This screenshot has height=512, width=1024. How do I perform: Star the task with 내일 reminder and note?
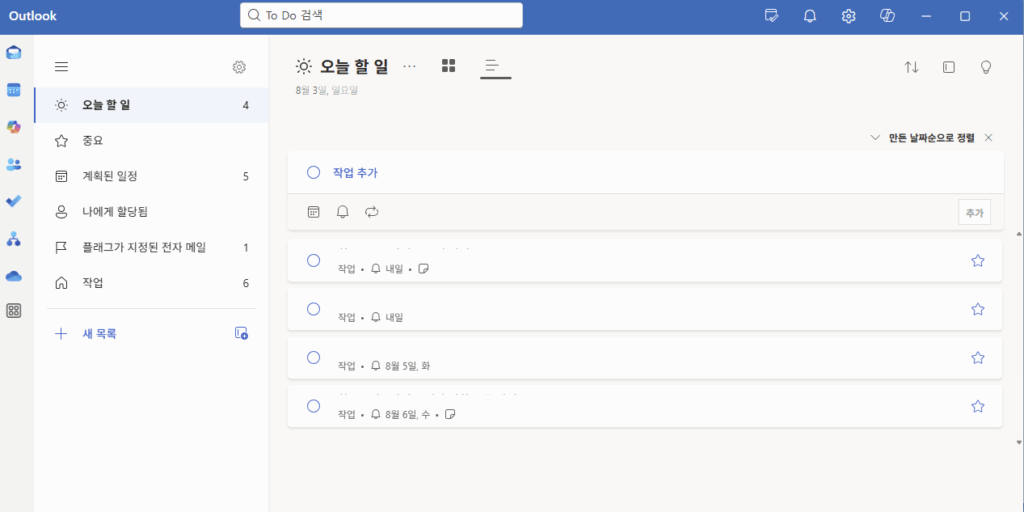point(978,261)
